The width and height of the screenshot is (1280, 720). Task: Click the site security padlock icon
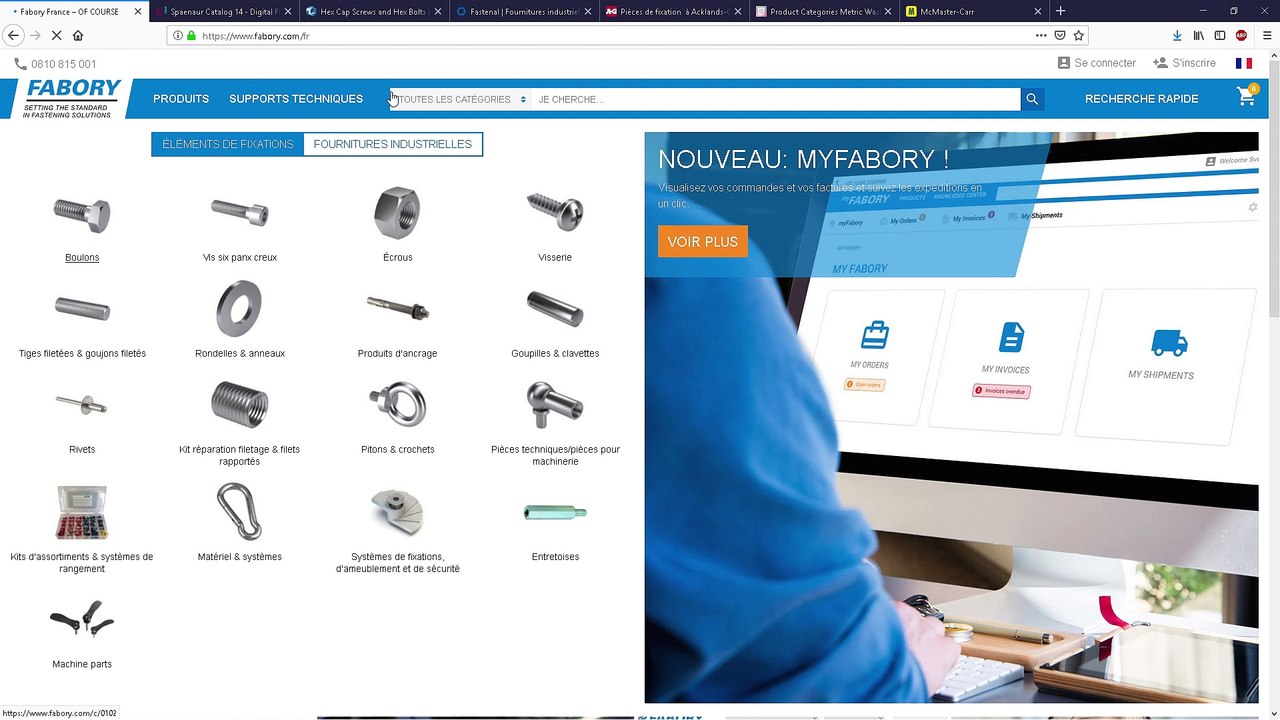point(191,35)
